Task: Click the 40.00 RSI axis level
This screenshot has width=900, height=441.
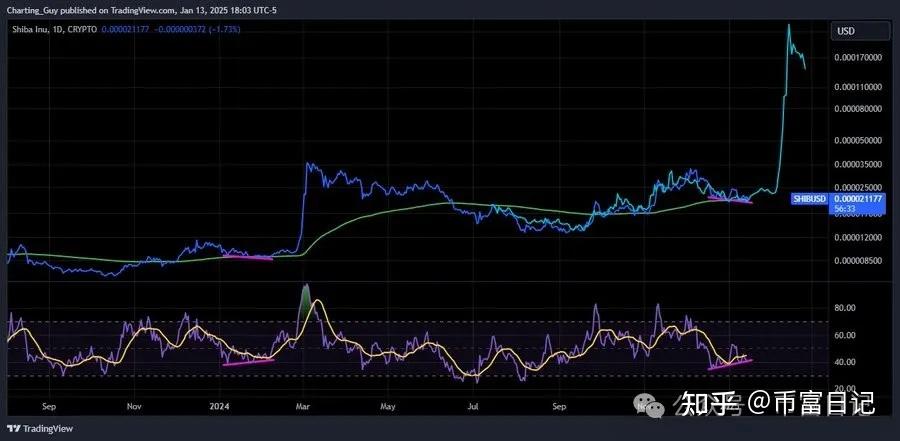Action: (846, 362)
